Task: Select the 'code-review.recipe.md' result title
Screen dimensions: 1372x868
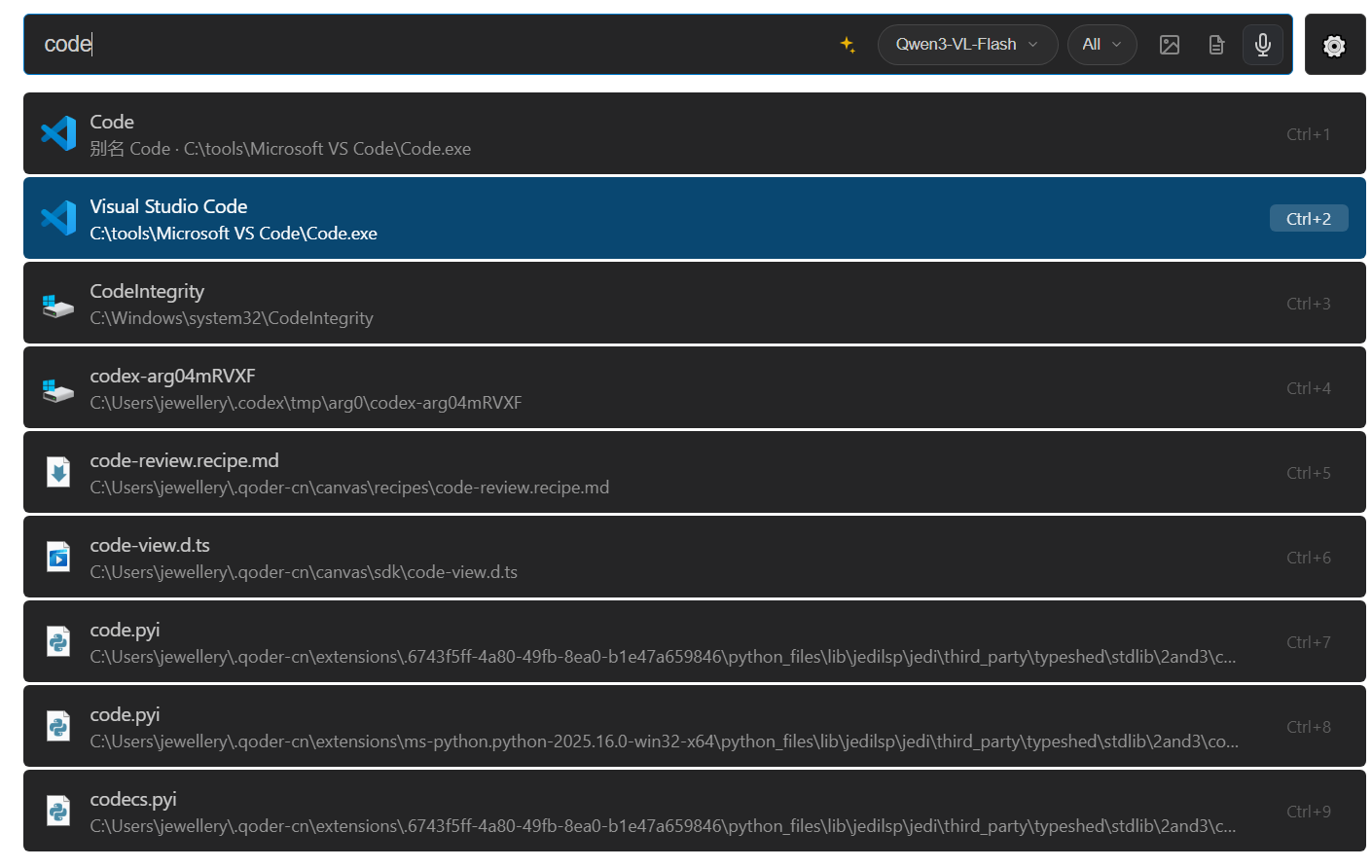Action: point(184,460)
